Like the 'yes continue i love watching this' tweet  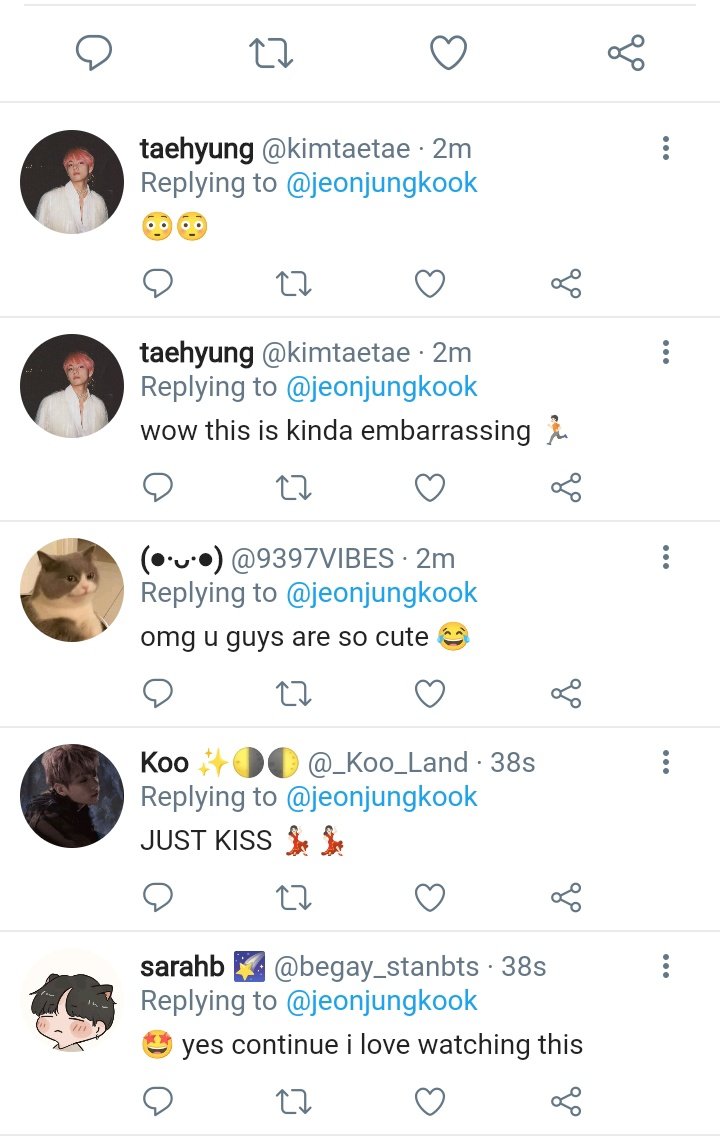coord(429,1101)
